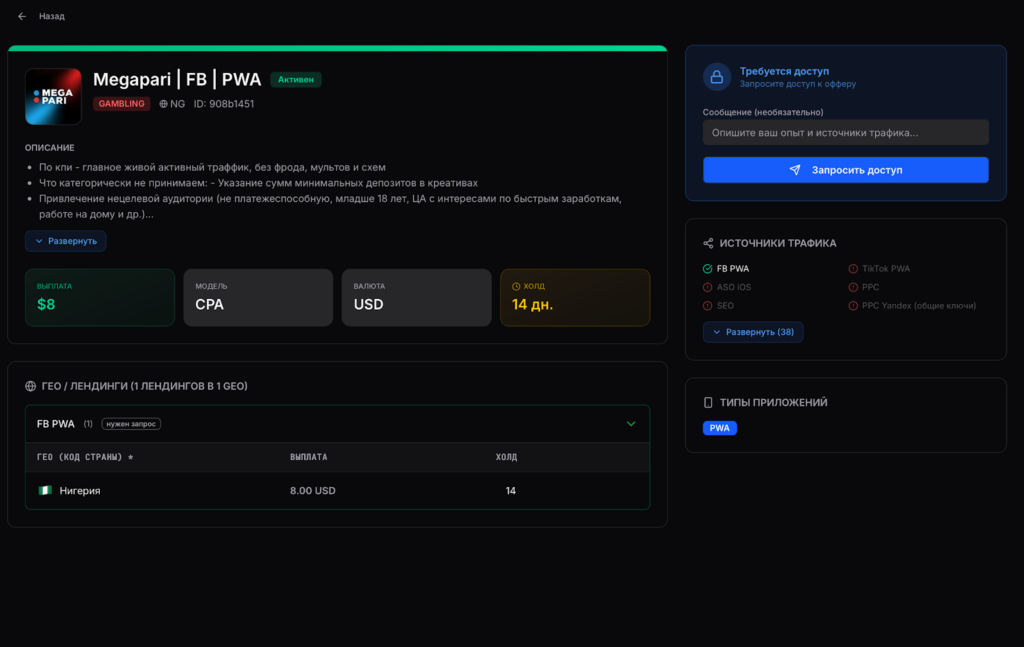Click the warning icon beside ASO iOS
1024x647 pixels.
[707, 287]
